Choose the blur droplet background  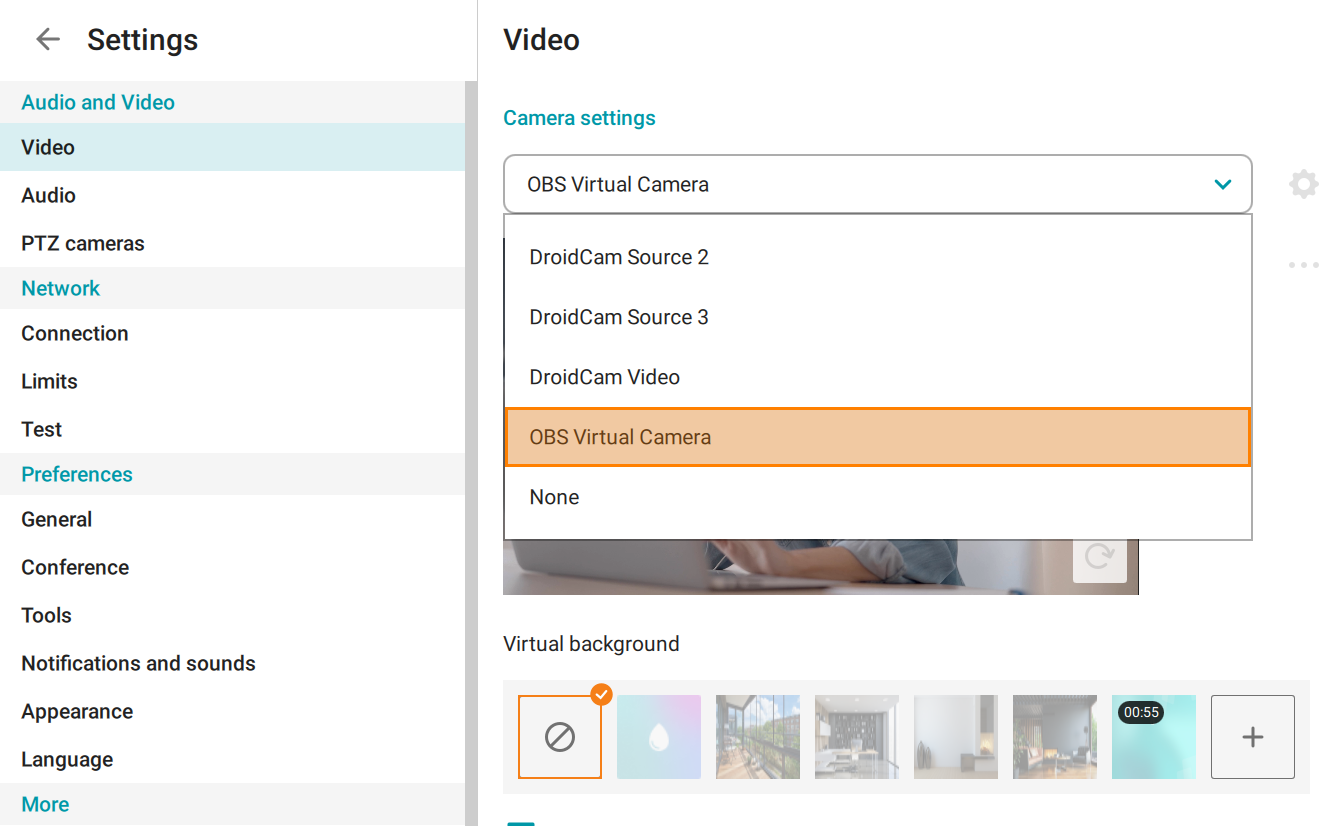point(658,737)
